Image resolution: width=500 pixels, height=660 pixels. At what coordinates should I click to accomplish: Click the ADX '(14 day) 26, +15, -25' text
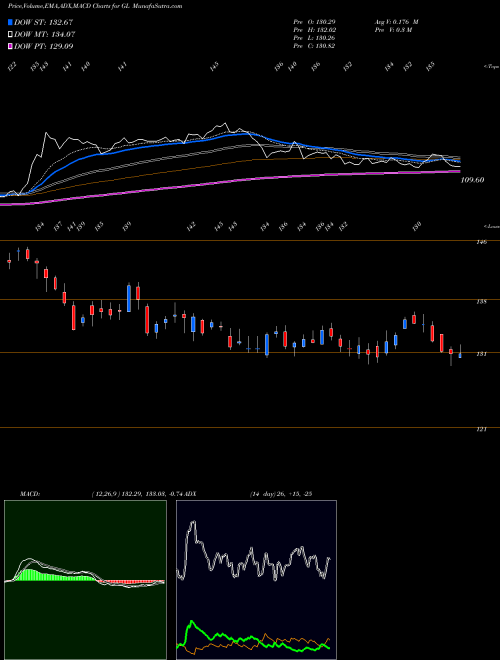point(281,494)
